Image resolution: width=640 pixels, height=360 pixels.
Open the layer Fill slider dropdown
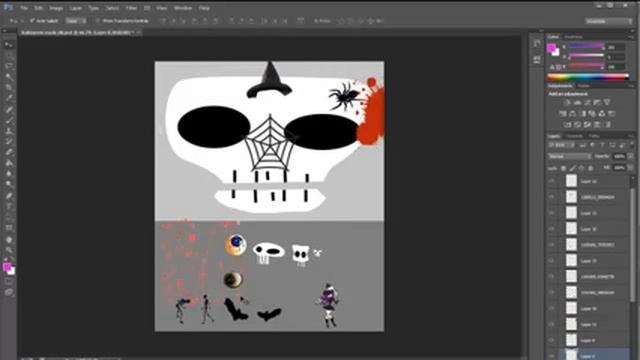click(631, 168)
